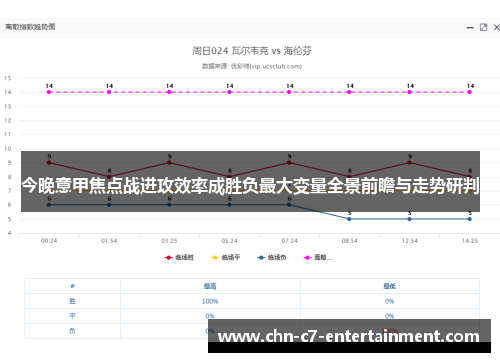Click the 最高 0% cell in the 平 row
This screenshot has height=362, width=500.
(x=210, y=316)
